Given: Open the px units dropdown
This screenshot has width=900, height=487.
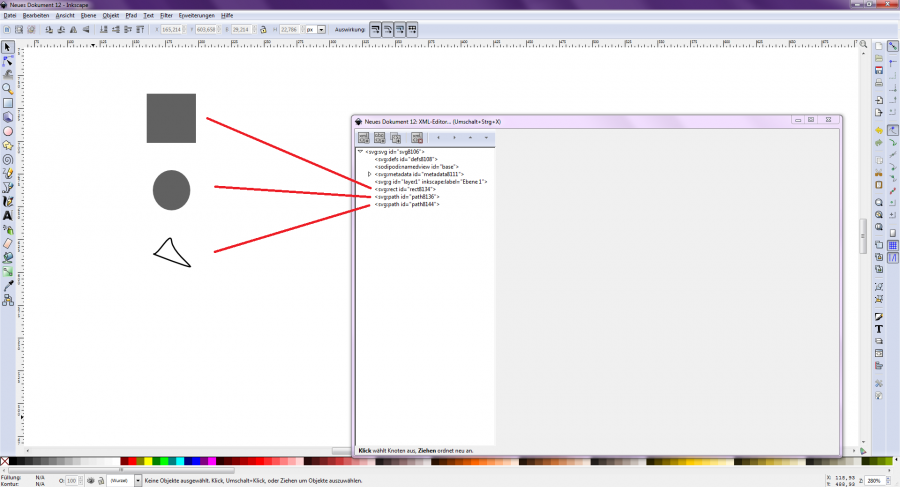Looking at the screenshot, I should (320, 30).
